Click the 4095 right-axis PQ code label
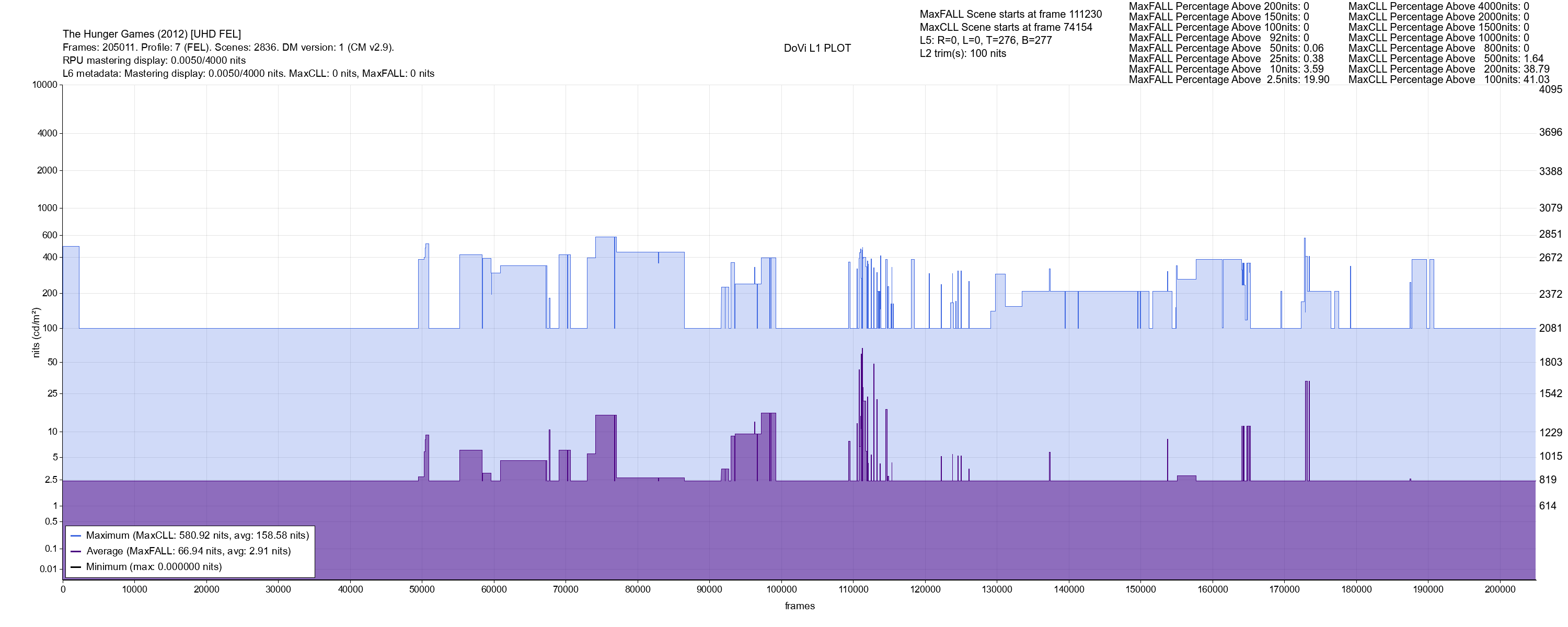This screenshot has width=1568, height=627. [x=1550, y=89]
